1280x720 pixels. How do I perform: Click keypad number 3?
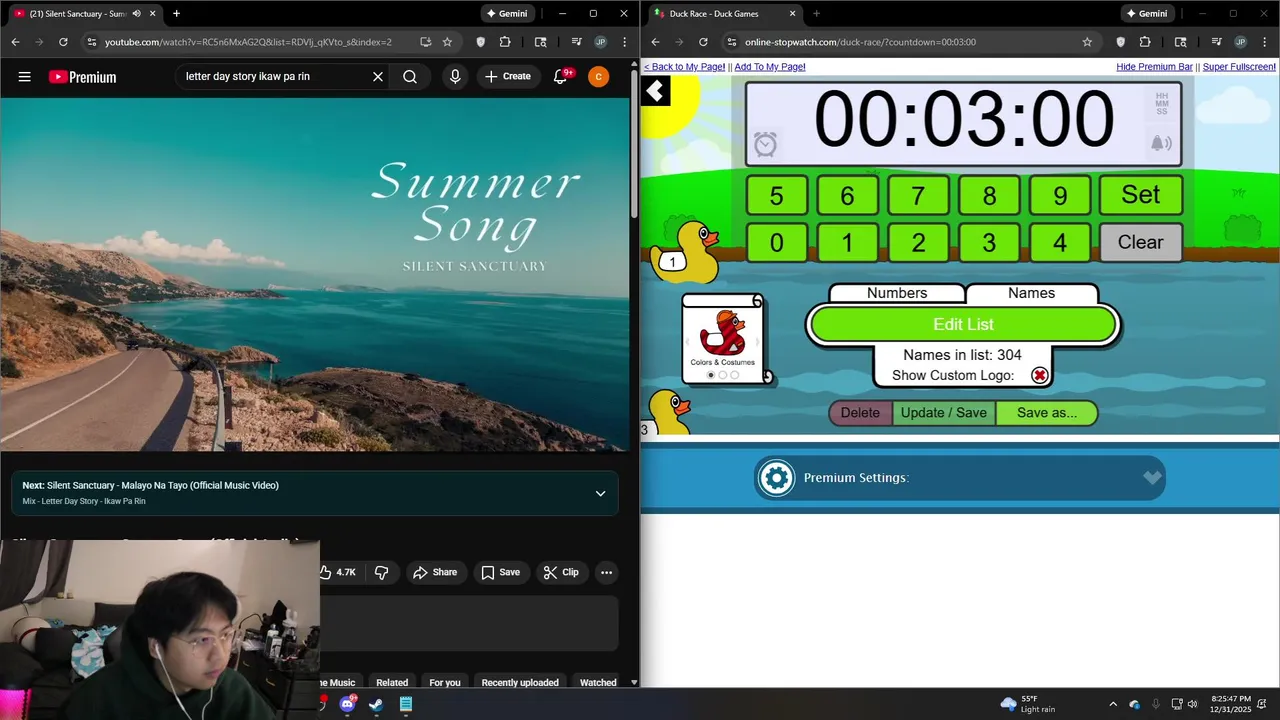(989, 242)
